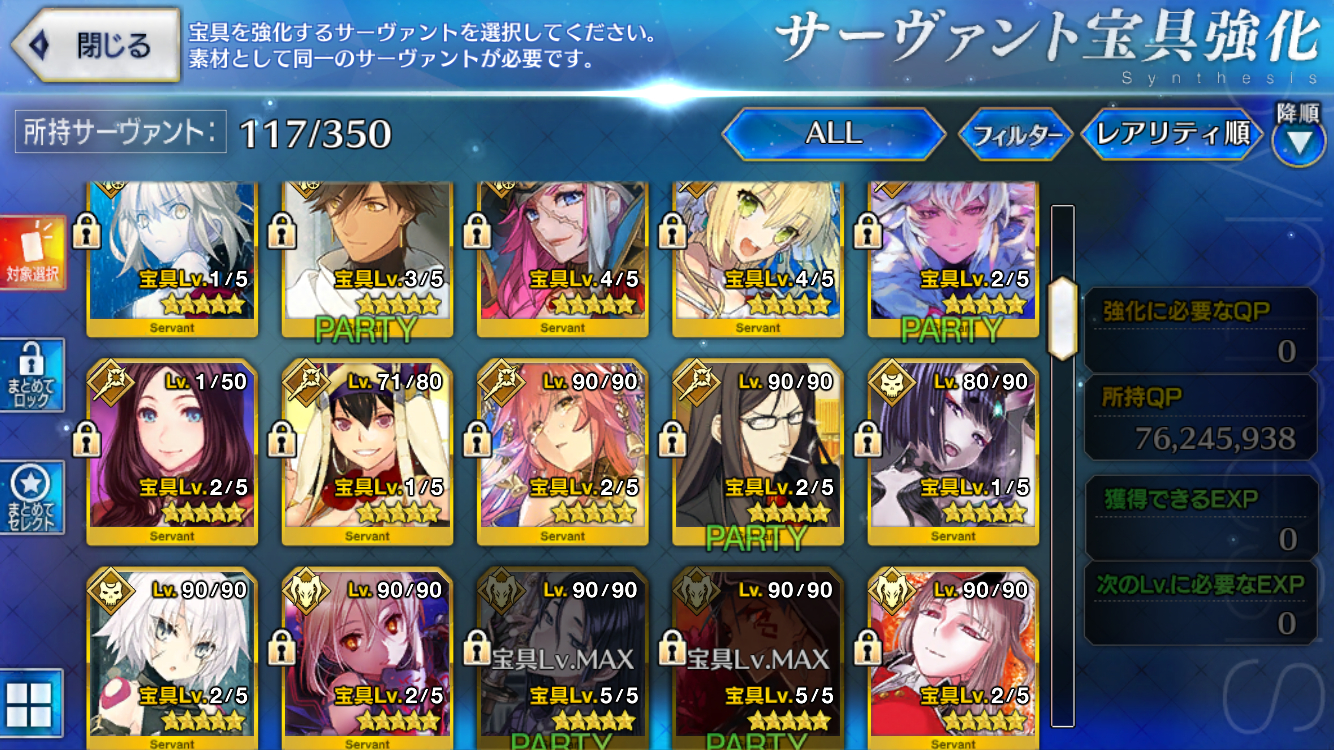Toggle lock on Lv. 71/80 servant
1334x750 pixels.
[x=282, y=438]
